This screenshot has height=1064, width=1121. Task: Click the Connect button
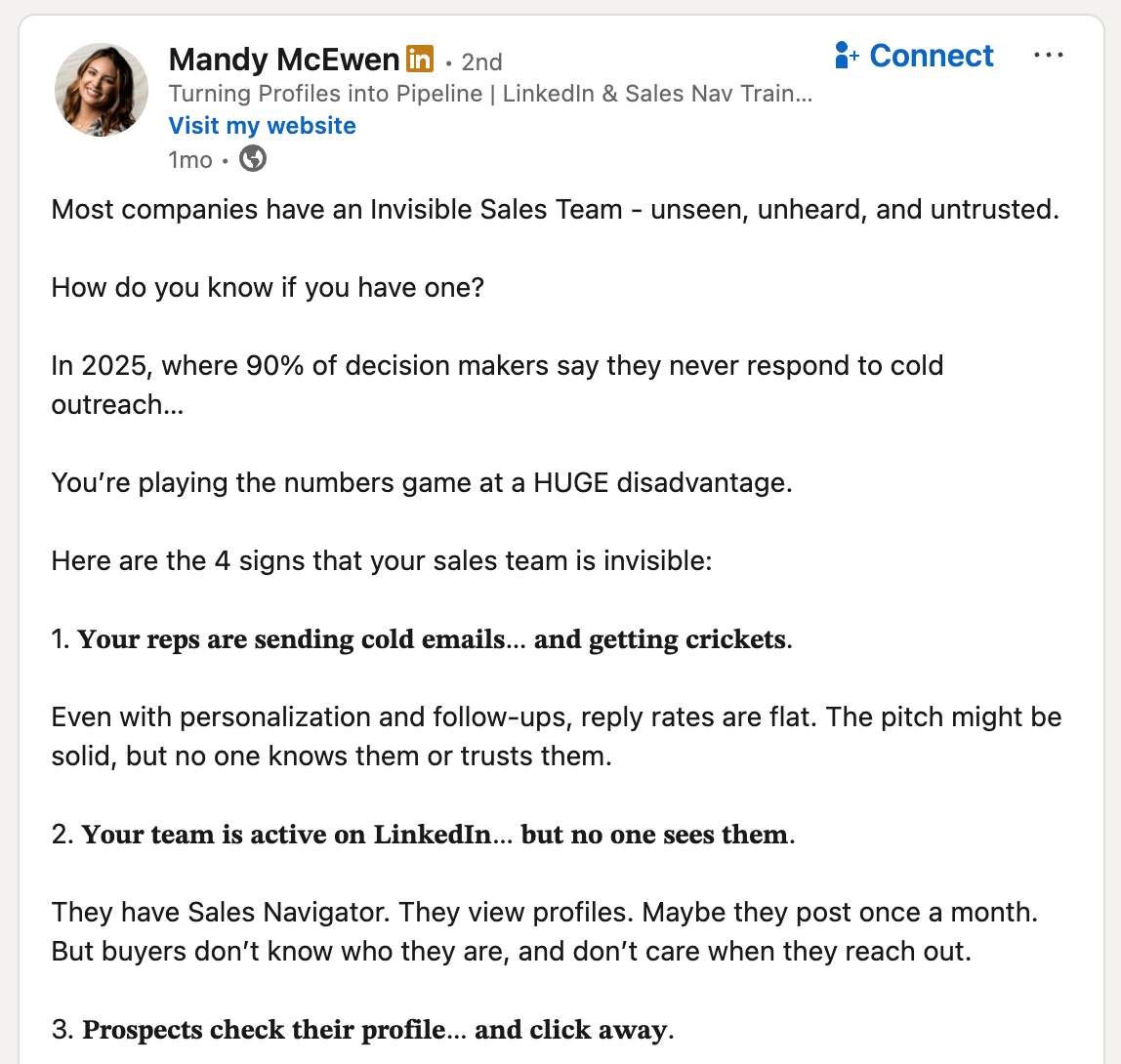pyautogui.click(x=931, y=56)
